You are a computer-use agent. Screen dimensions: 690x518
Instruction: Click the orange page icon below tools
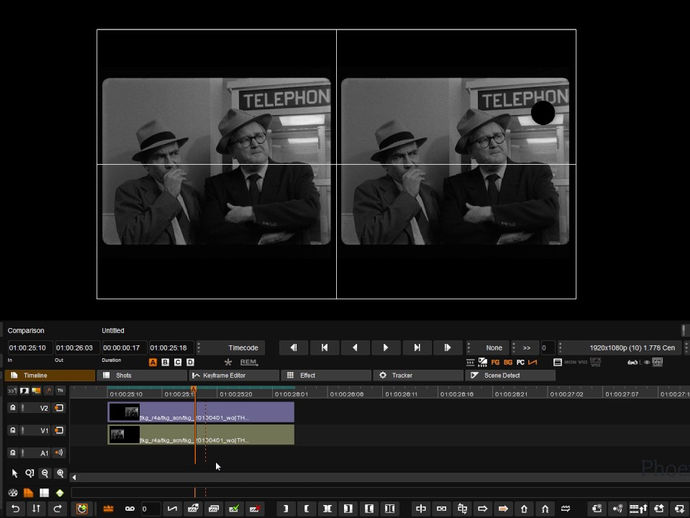(x=29, y=493)
